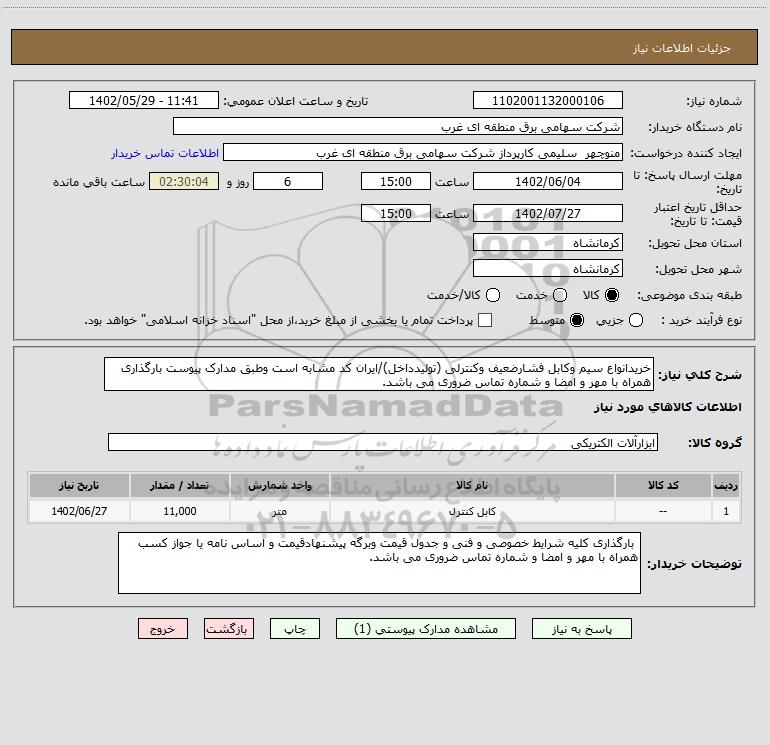This screenshot has width=770, height=745.
Task: Select the خدمت radio button
Action: [560, 295]
